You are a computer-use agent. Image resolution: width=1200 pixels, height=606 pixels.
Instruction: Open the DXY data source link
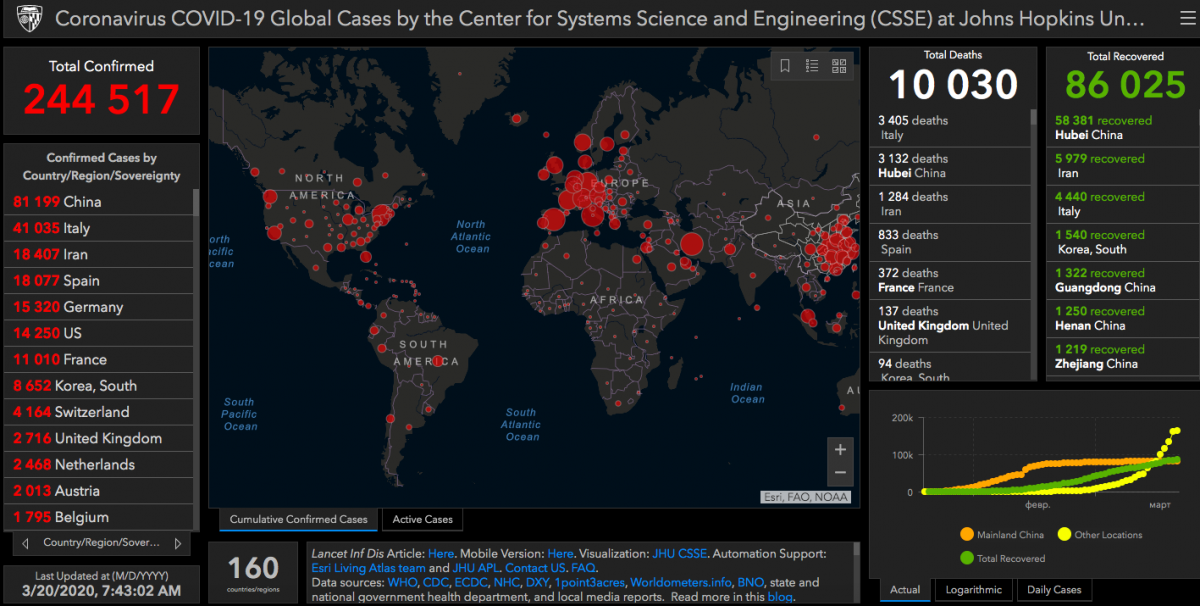(x=538, y=582)
